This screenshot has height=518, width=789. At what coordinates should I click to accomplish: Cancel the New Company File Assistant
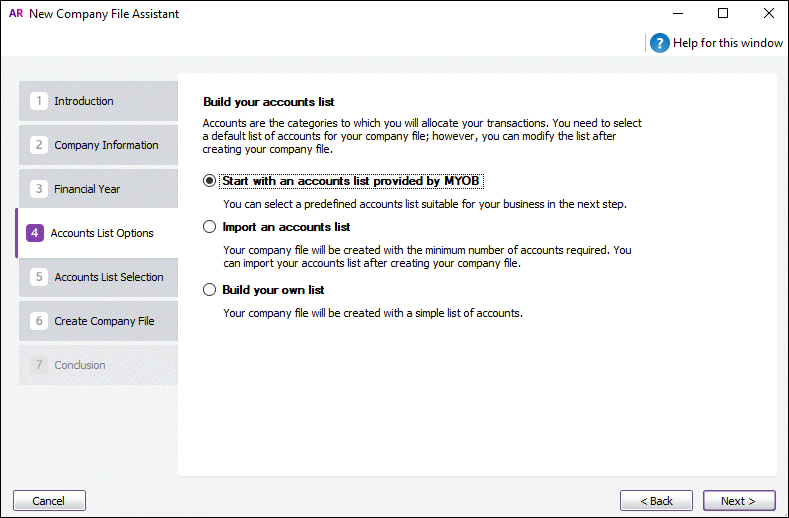[49, 500]
